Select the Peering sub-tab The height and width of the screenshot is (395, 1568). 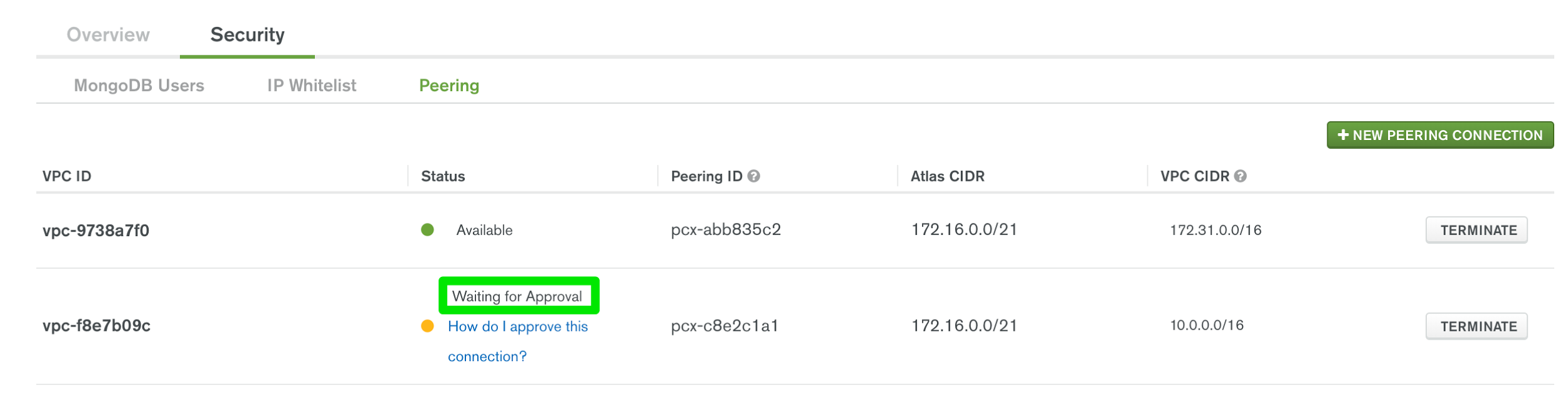click(x=449, y=85)
